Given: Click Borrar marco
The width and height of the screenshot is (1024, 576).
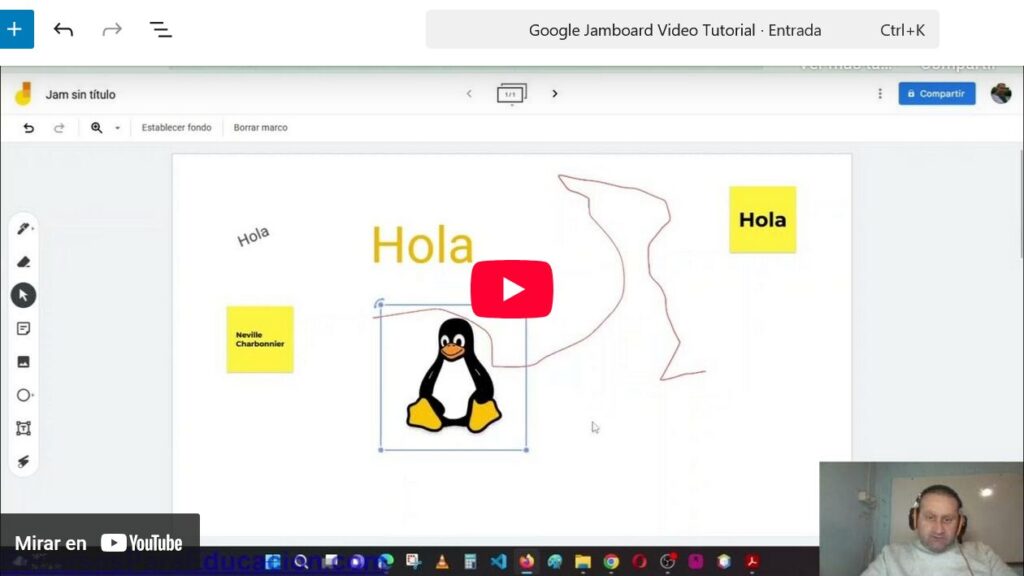Looking at the screenshot, I should 261,127.
